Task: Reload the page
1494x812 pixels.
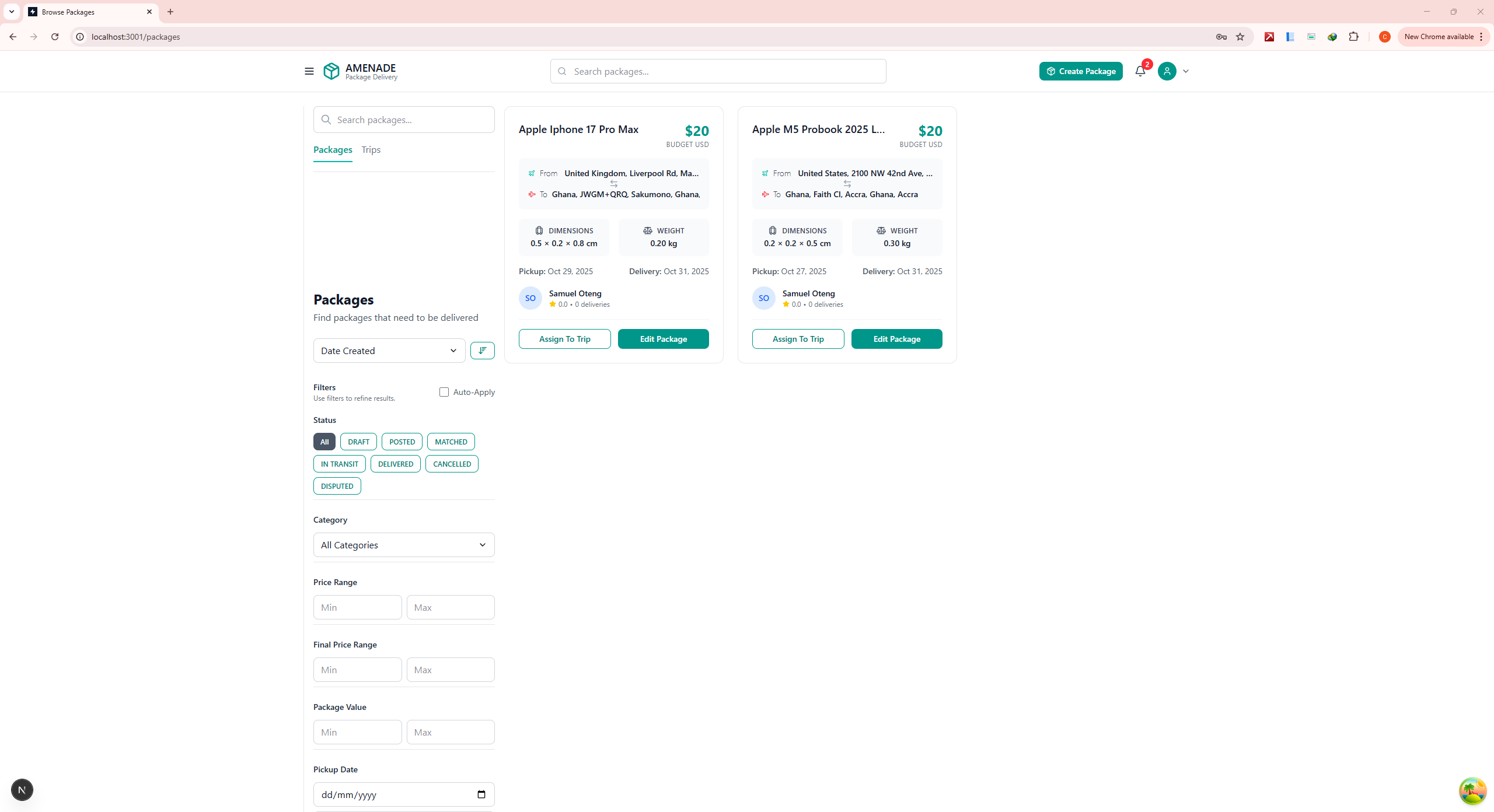Action: (x=55, y=37)
